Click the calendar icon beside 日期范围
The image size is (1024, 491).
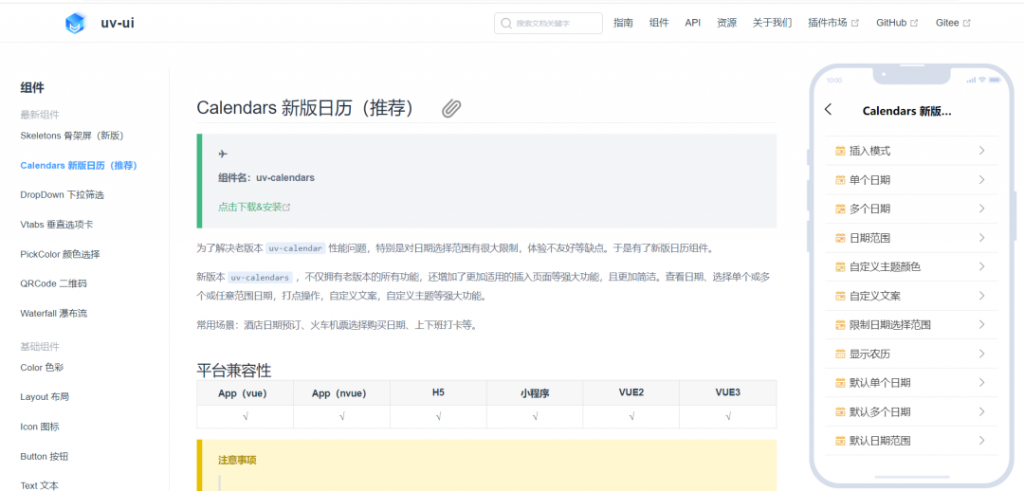[x=840, y=238]
